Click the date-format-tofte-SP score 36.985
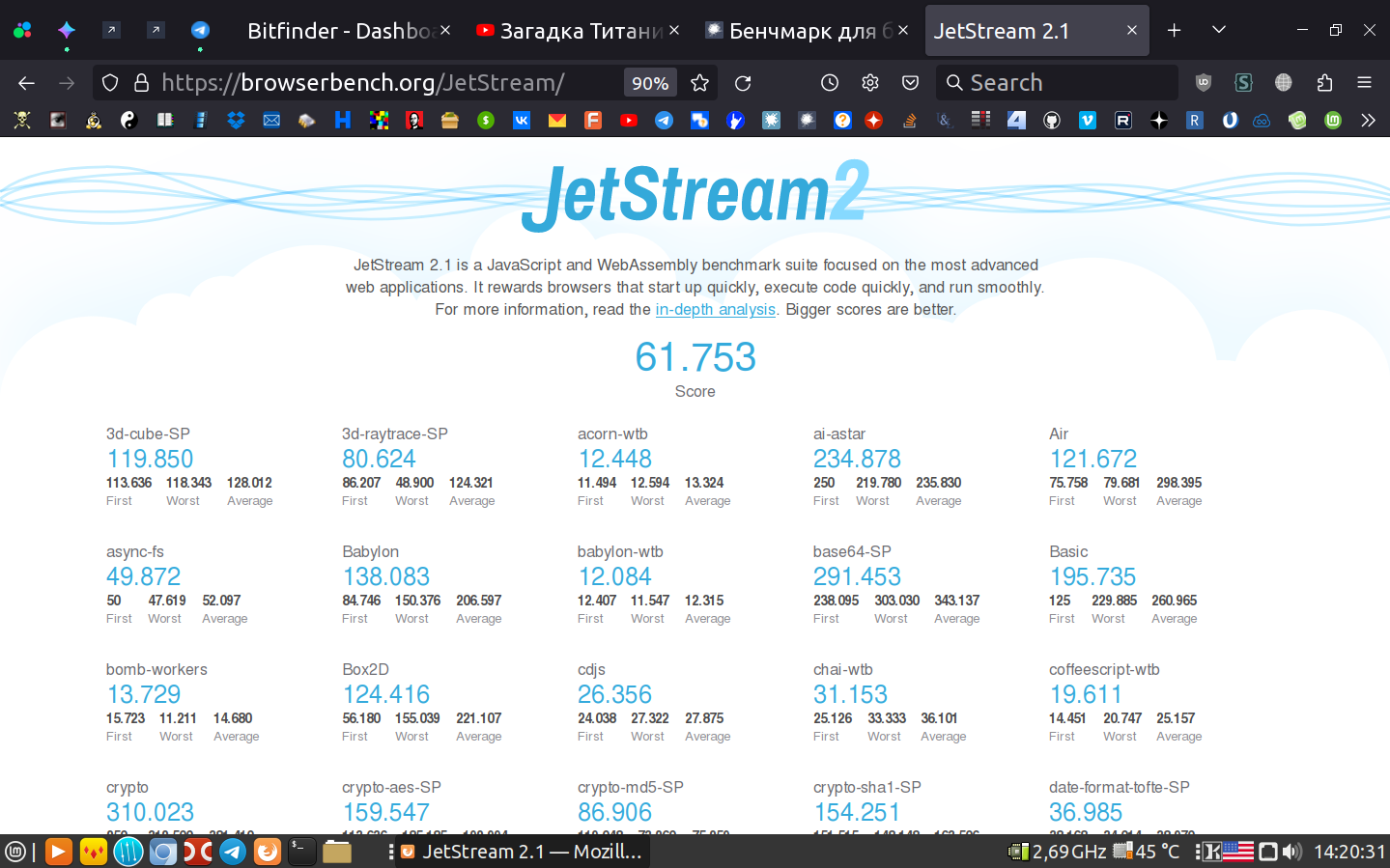The width and height of the screenshot is (1390, 868). [x=1086, y=812]
